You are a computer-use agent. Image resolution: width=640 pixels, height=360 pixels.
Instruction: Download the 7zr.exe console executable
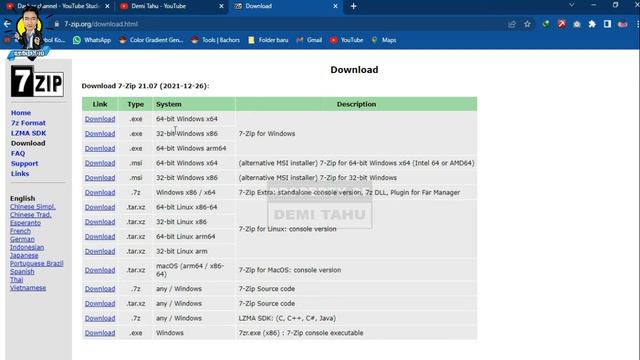100,333
